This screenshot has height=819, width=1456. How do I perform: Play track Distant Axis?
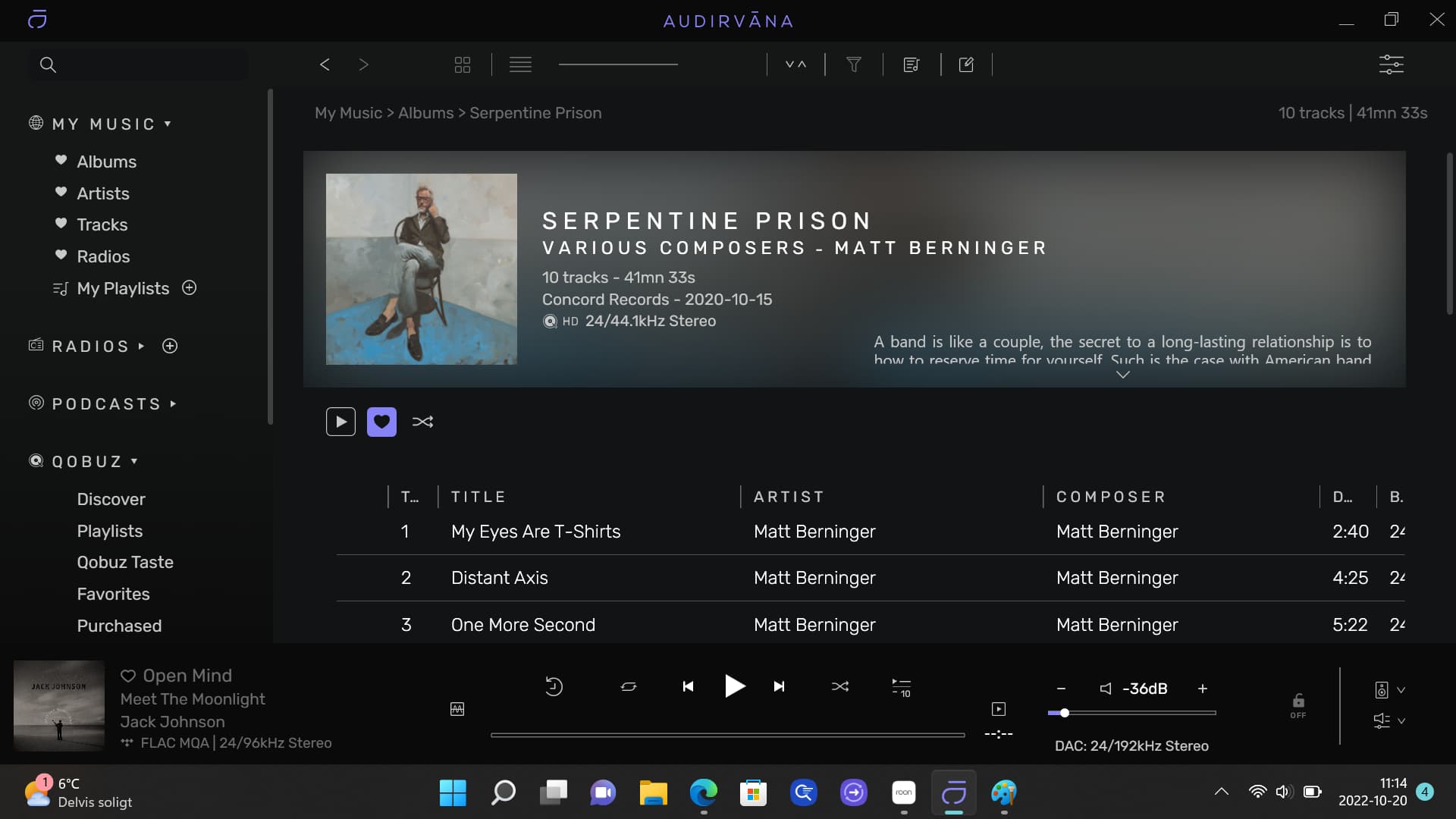point(499,578)
